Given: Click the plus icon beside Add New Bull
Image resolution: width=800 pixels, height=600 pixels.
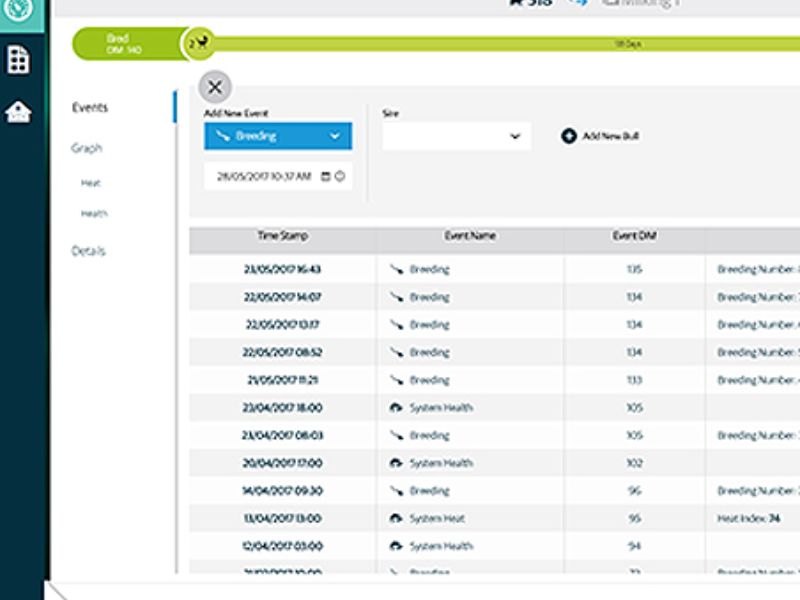Looking at the screenshot, I should pyautogui.click(x=569, y=136).
